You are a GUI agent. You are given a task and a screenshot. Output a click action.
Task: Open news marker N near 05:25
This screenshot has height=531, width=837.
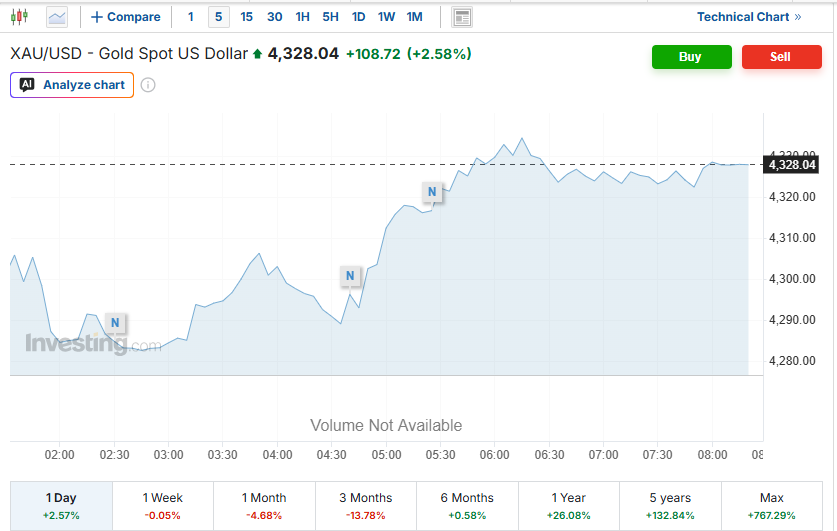[x=432, y=192]
